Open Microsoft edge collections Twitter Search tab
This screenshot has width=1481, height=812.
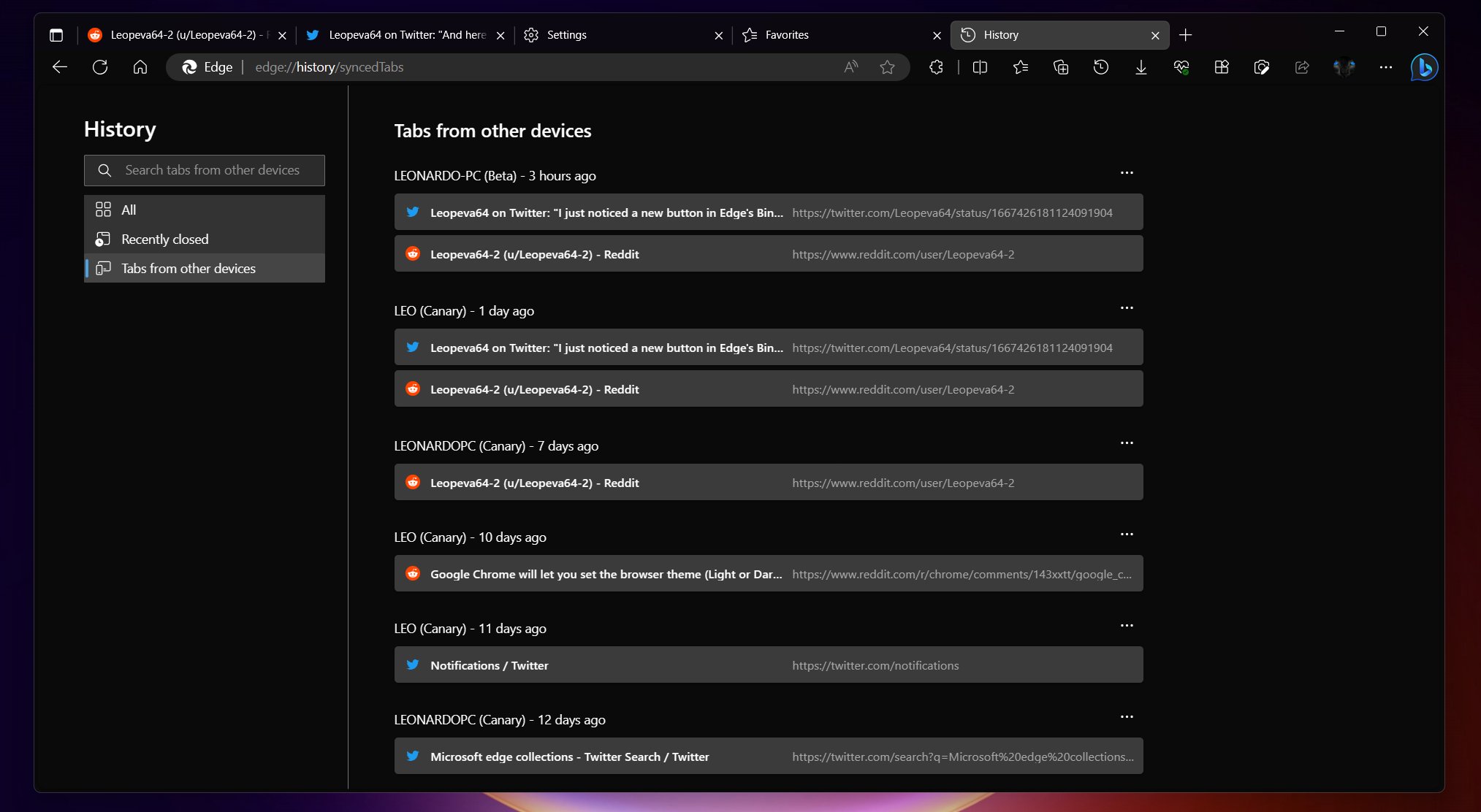[x=769, y=757]
